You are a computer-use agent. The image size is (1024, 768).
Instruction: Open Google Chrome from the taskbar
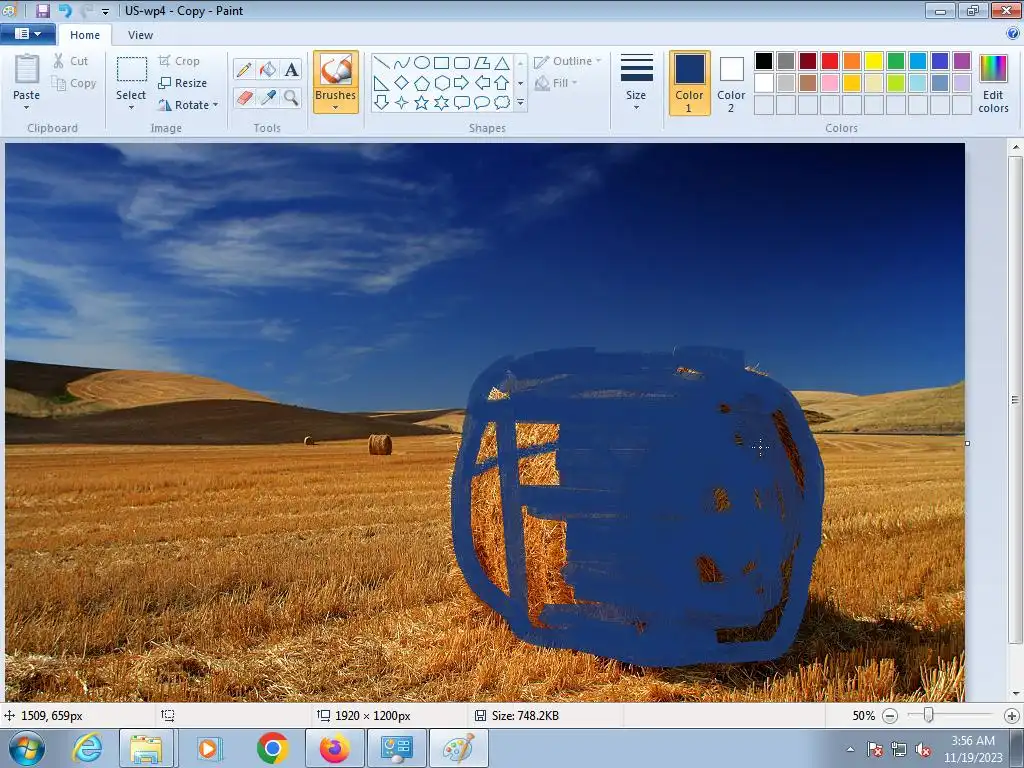click(272, 748)
